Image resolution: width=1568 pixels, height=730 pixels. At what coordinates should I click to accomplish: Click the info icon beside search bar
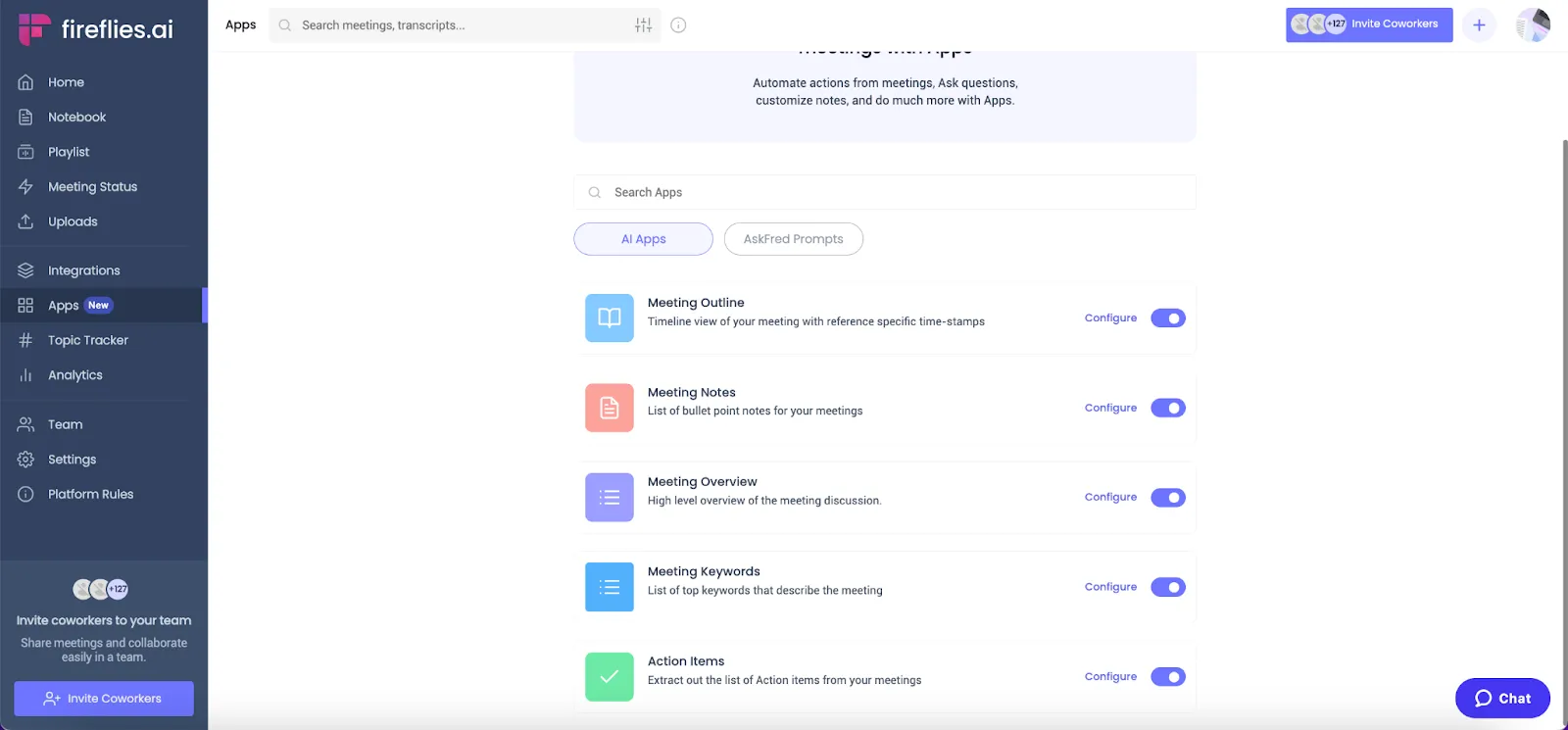(678, 25)
